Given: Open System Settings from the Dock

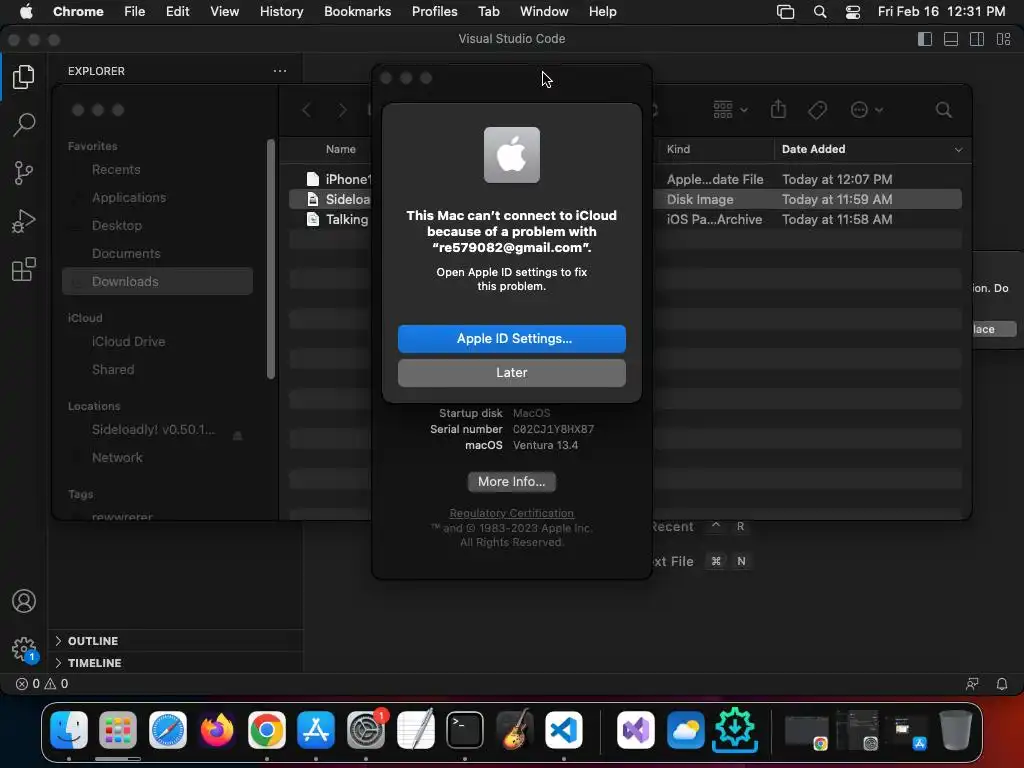Looking at the screenshot, I should [366, 730].
